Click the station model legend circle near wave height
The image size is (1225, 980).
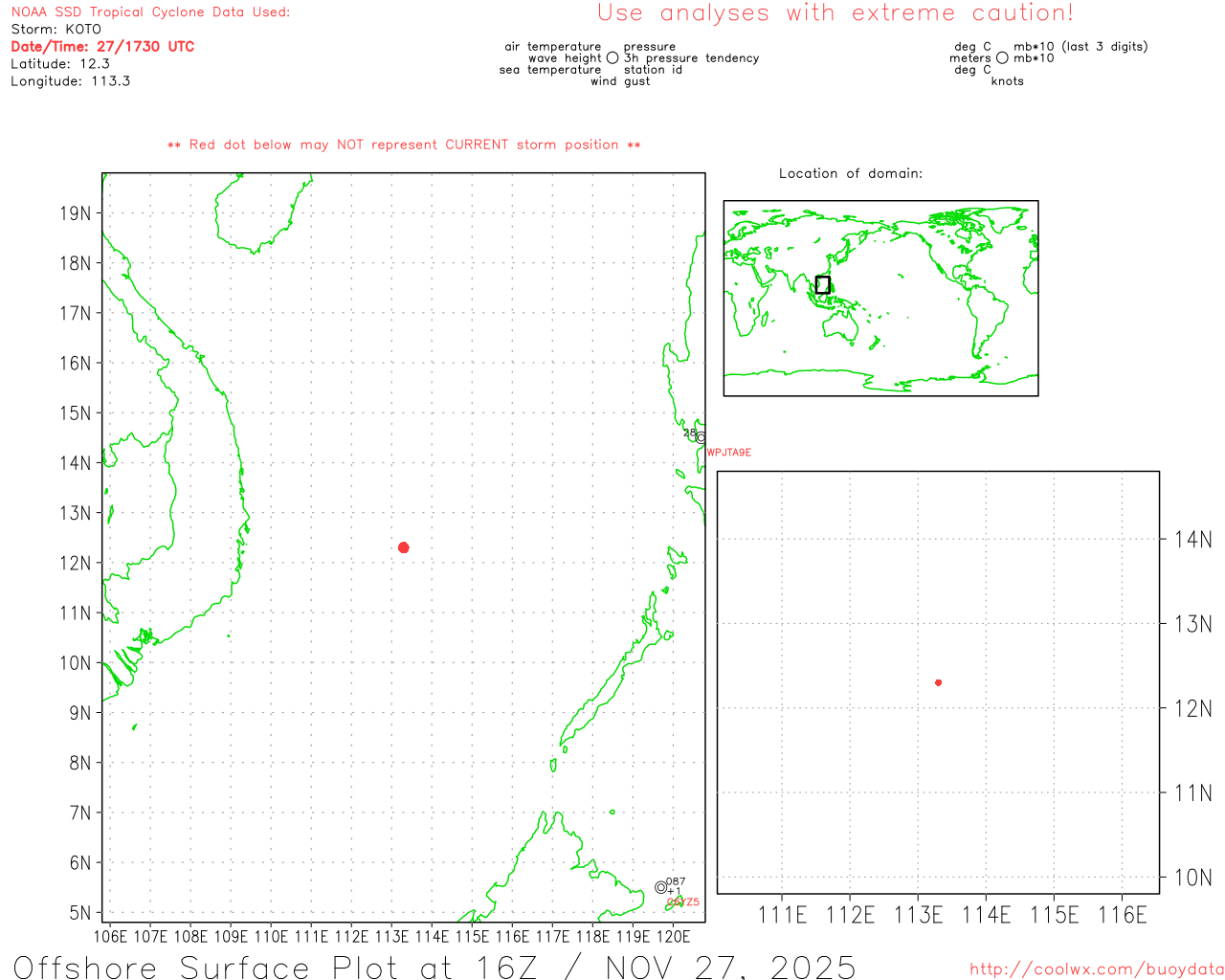coord(612,58)
